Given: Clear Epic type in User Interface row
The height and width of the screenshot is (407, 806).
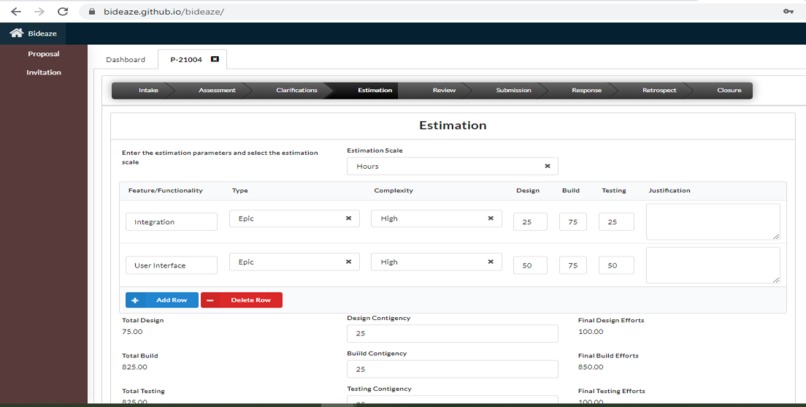Looking at the screenshot, I should coord(349,262).
